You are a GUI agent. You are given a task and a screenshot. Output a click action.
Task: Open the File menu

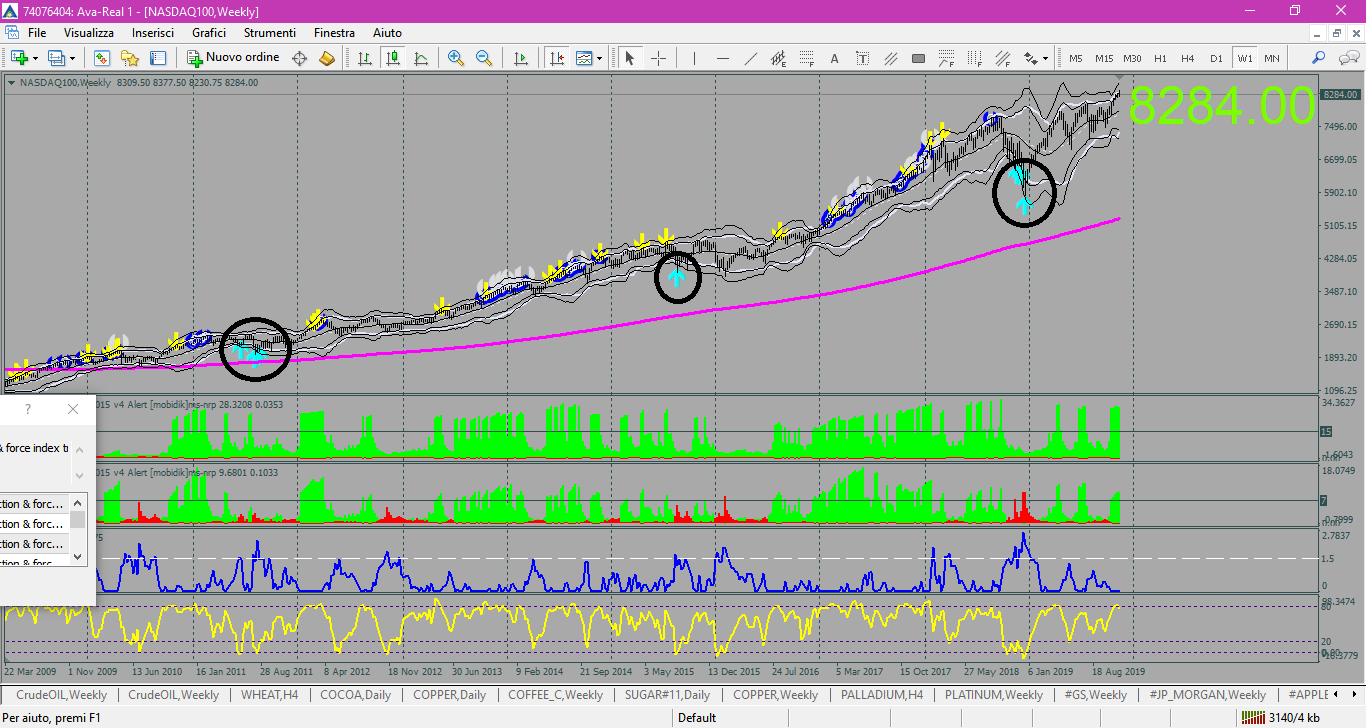[x=37, y=33]
